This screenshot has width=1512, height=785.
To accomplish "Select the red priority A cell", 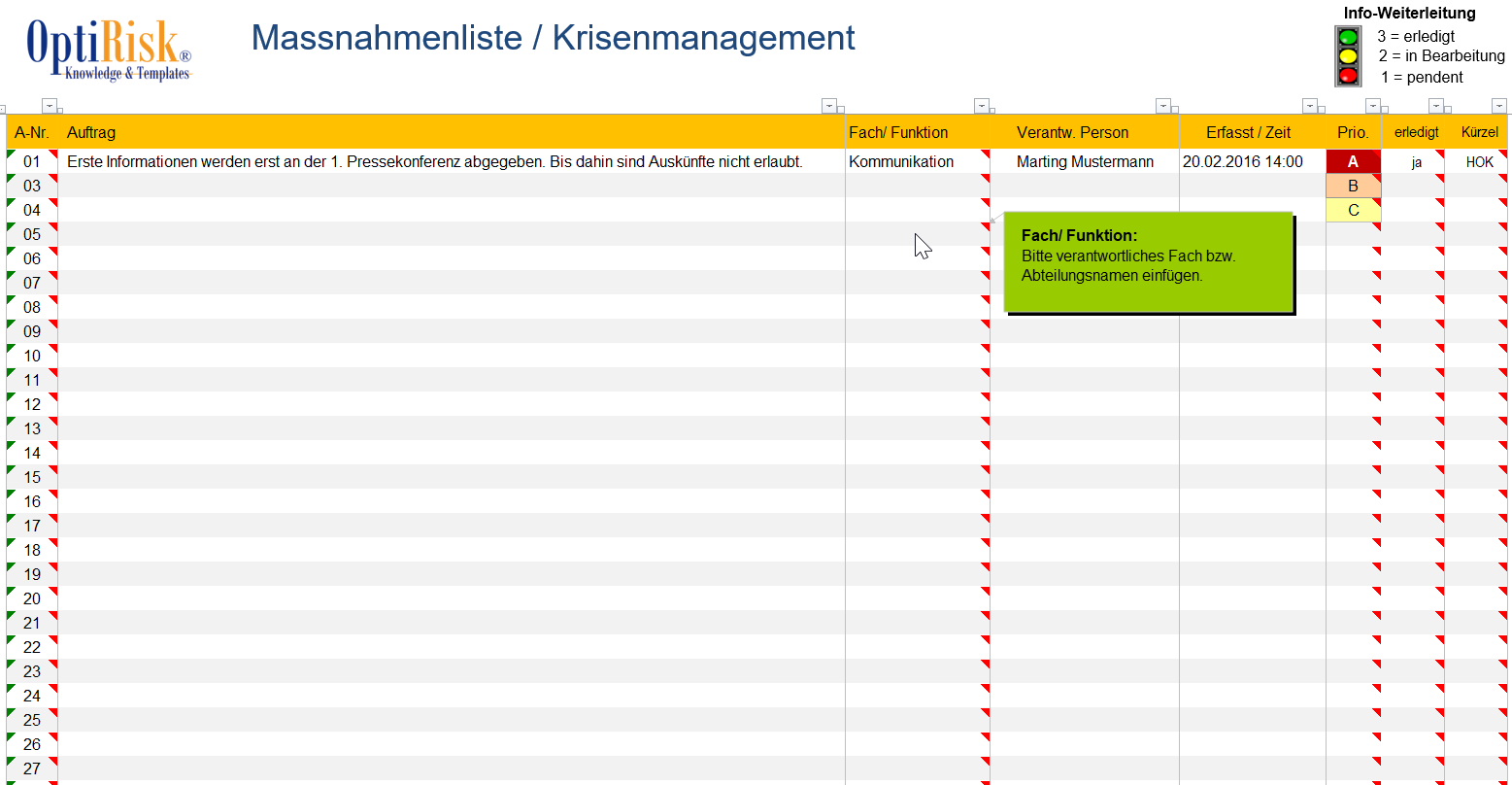I will (1353, 162).
